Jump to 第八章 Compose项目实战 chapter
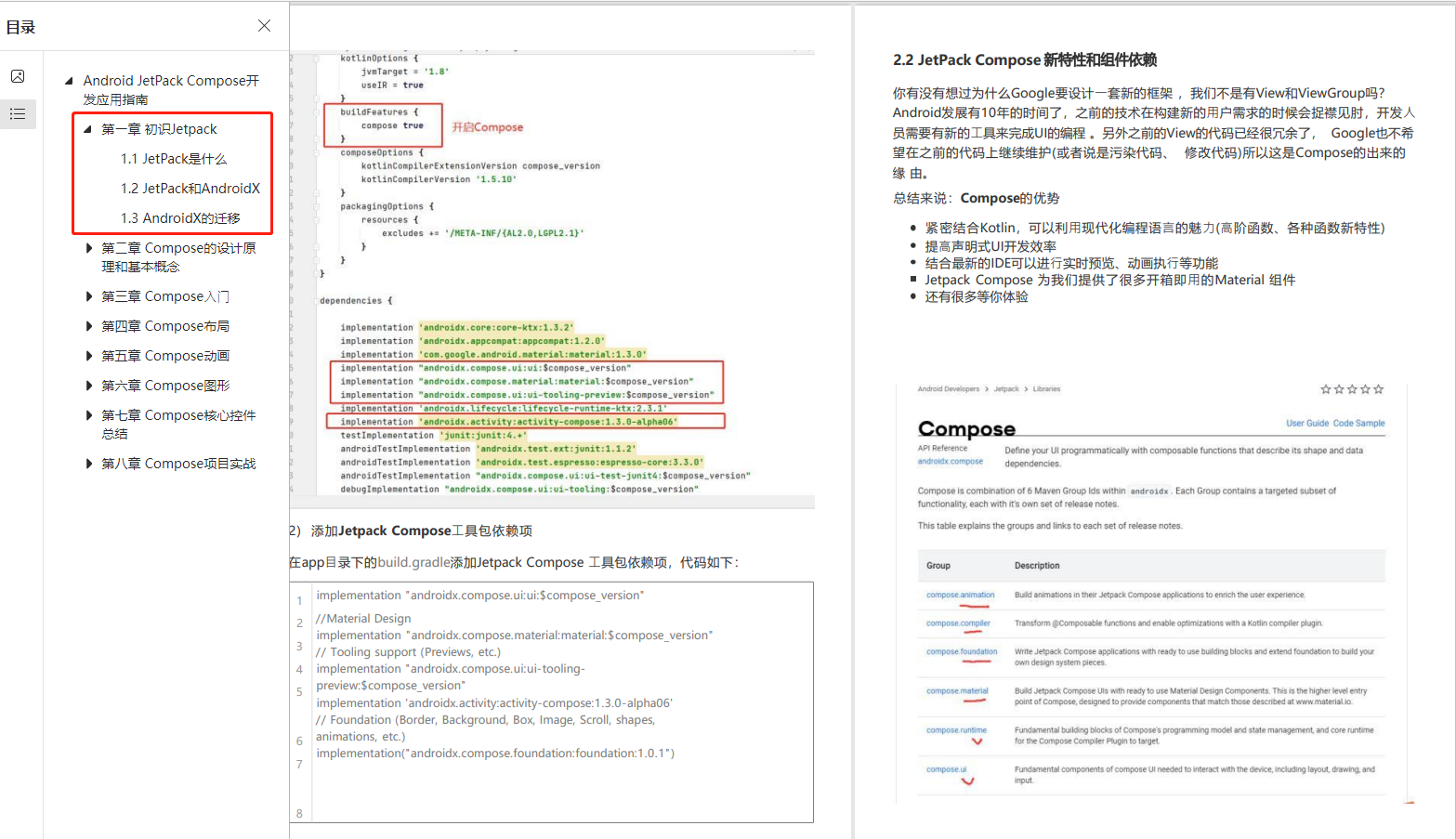Viewport: 1456px width, 839px height. [x=178, y=464]
